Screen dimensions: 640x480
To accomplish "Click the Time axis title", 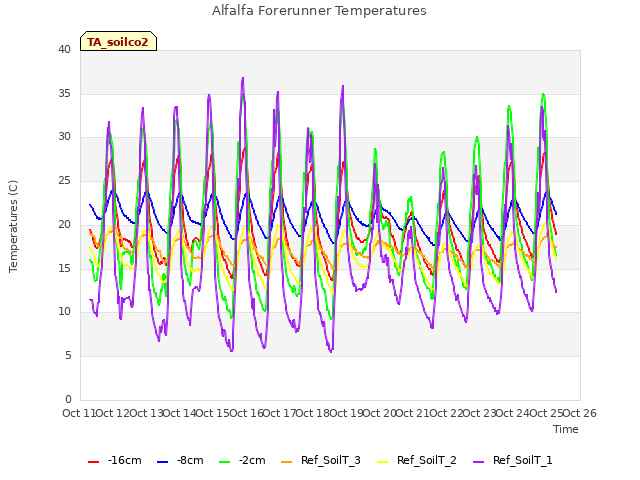I will click(566, 429).
